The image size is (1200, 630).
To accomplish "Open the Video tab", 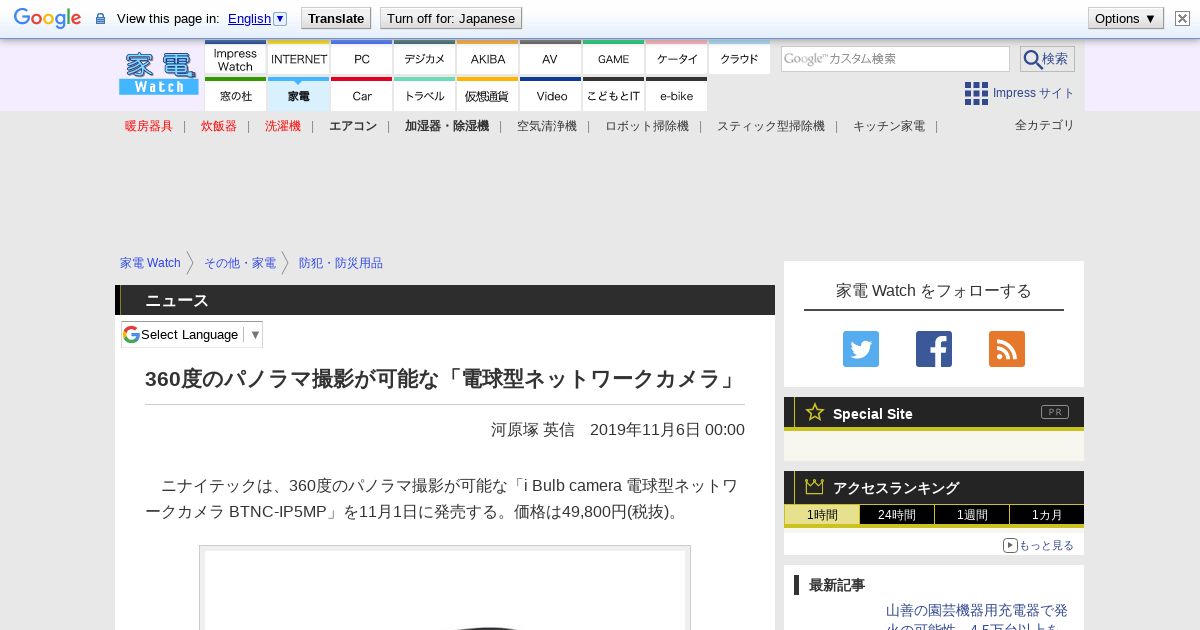I will [550, 95].
